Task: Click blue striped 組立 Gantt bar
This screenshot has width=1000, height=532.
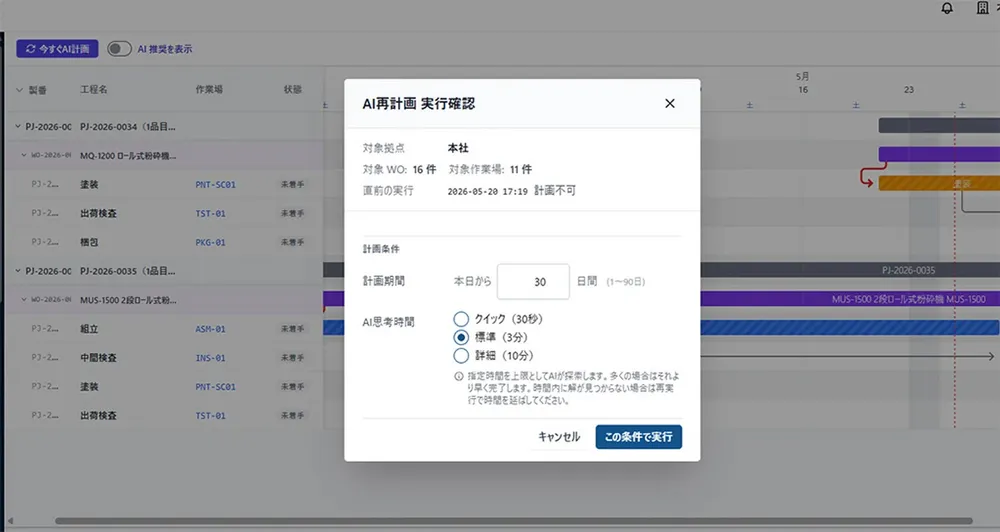Action: pyautogui.click(x=850, y=328)
